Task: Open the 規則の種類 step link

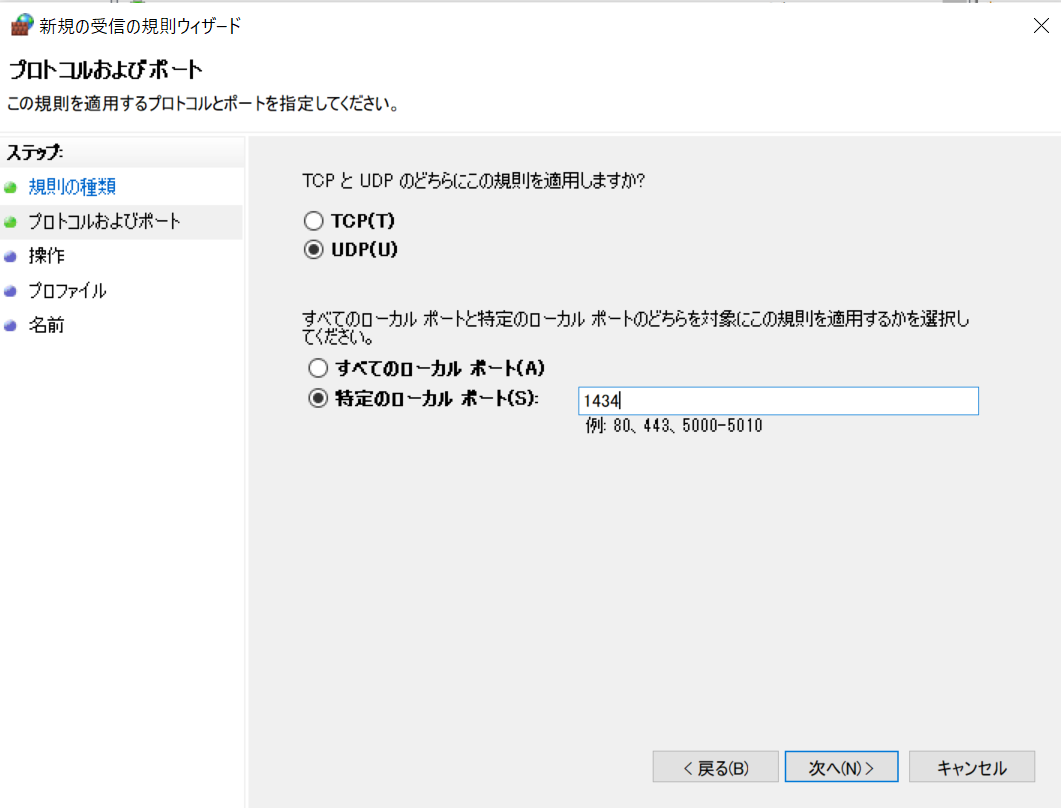Action: [72, 187]
